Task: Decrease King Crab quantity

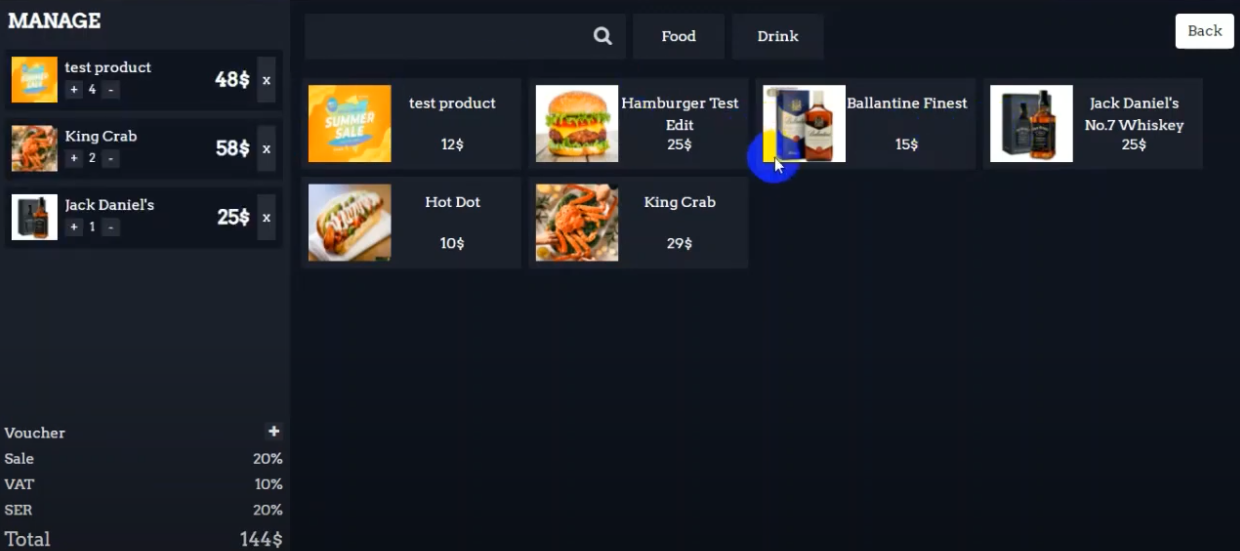Action: click(x=110, y=159)
